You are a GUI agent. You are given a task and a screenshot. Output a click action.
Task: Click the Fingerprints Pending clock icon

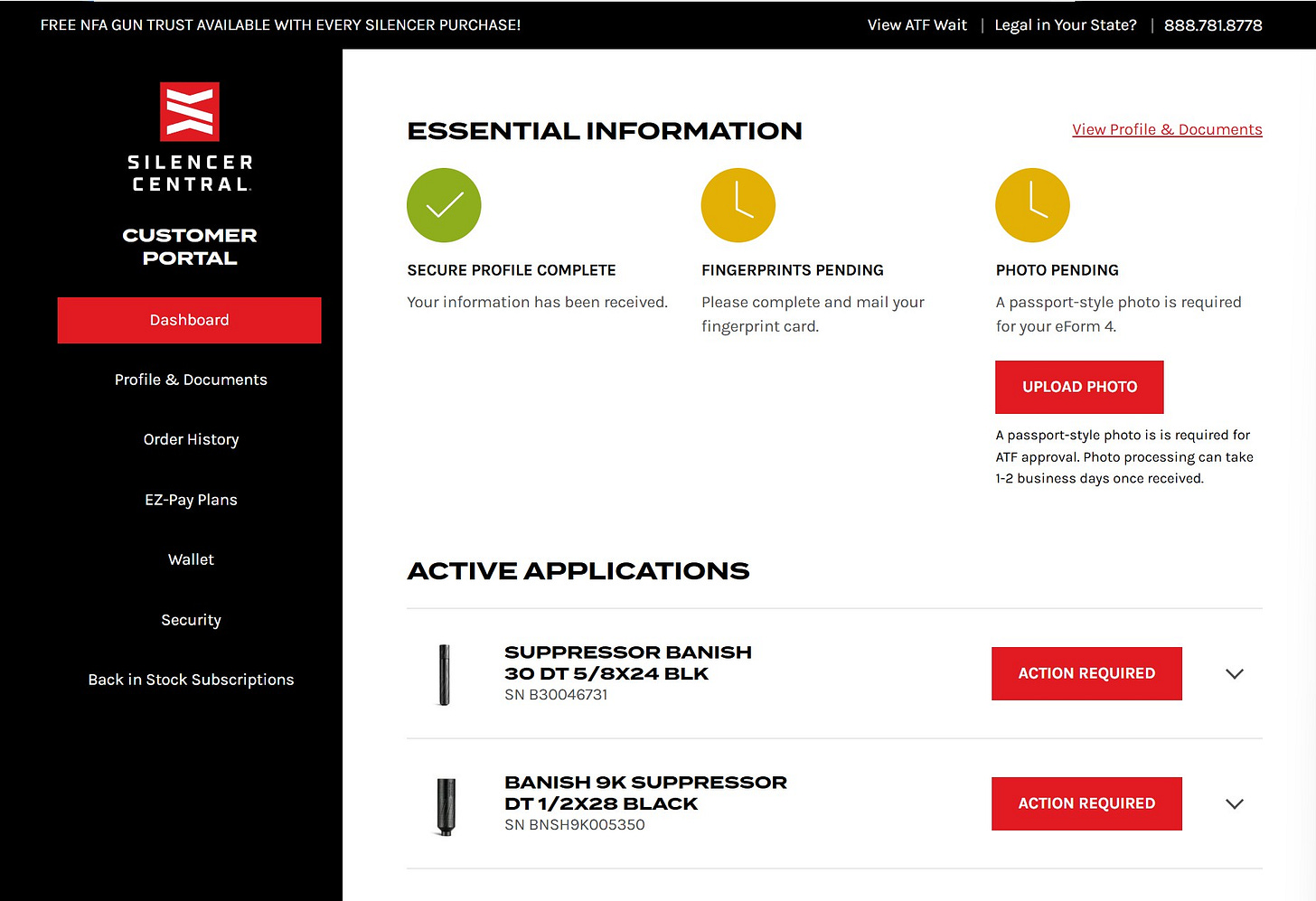pyautogui.click(x=738, y=205)
